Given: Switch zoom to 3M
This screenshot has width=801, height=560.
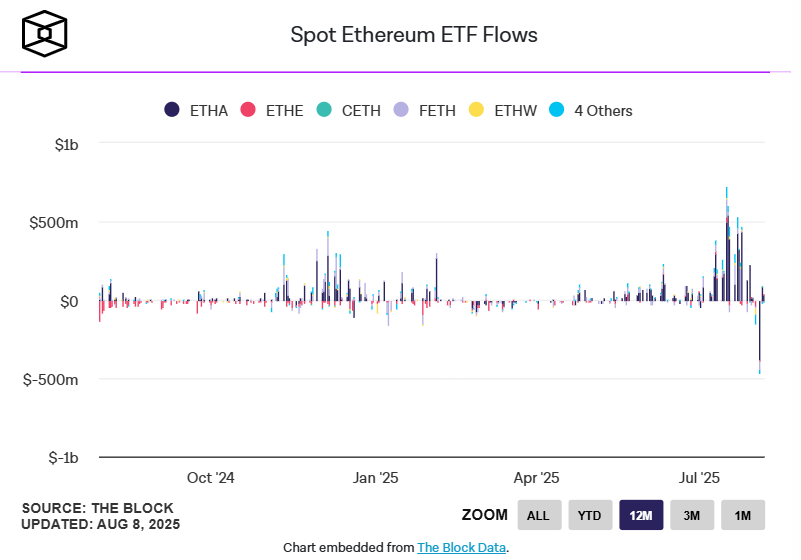Looking at the screenshot, I should pos(692,515).
